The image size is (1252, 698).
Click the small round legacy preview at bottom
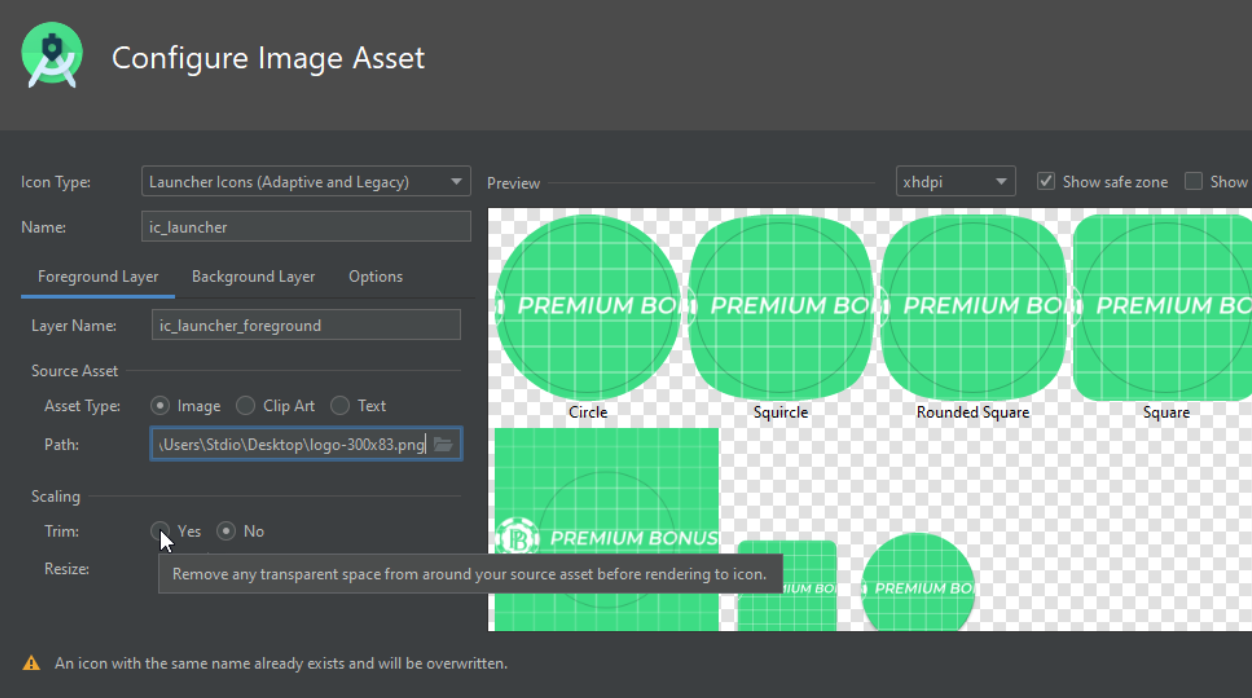click(918, 583)
